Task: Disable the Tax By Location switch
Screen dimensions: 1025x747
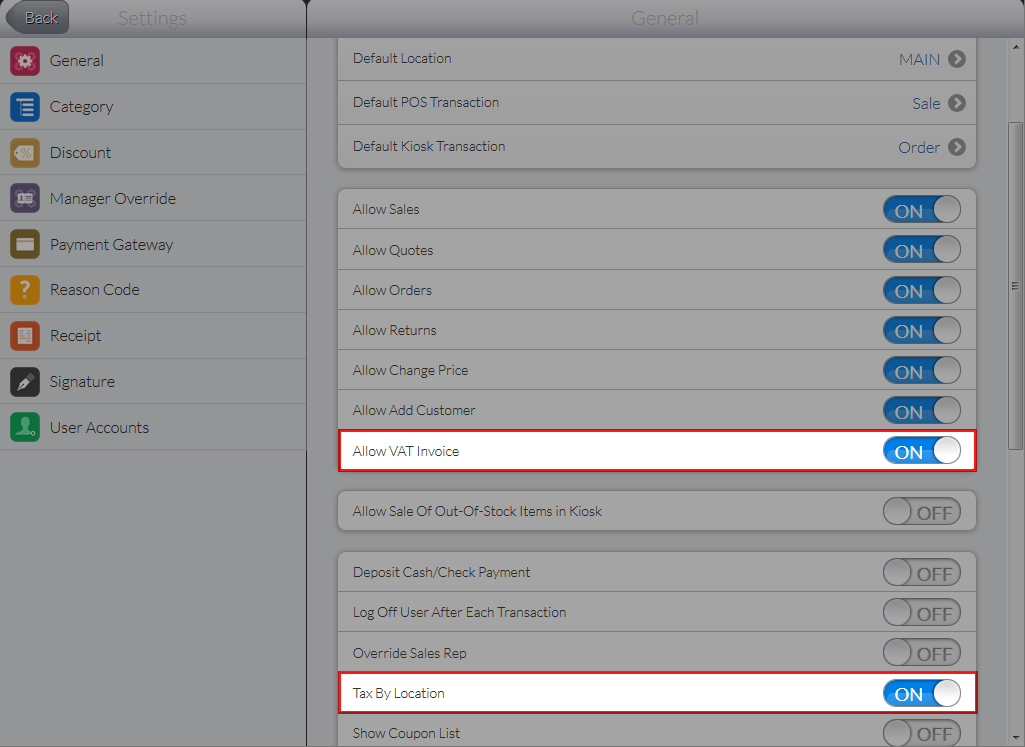Action: (x=921, y=694)
